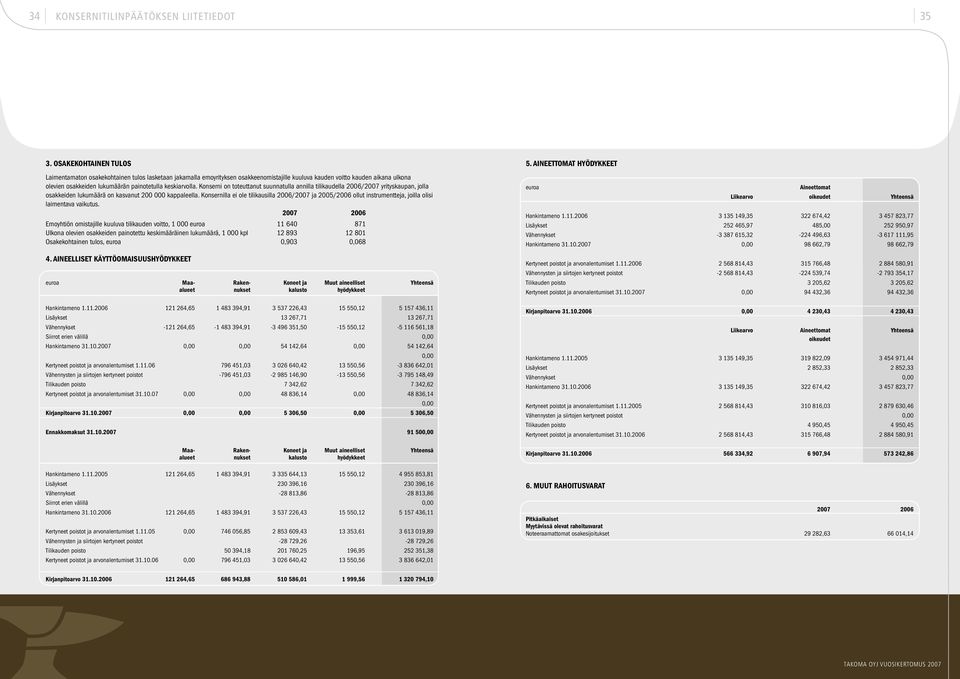Select the label 'Pitkäaikaiset'
The width and height of the screenshot is (960, 679).
pos(542,519)
